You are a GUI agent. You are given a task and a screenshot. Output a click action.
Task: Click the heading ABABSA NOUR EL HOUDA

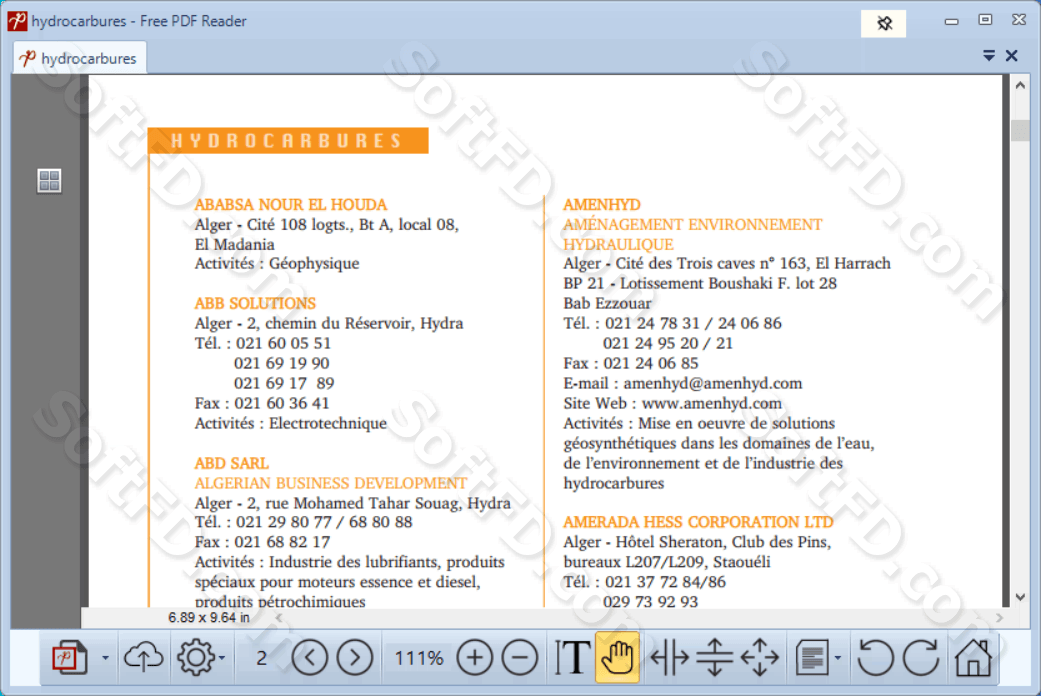pos(290,205)
